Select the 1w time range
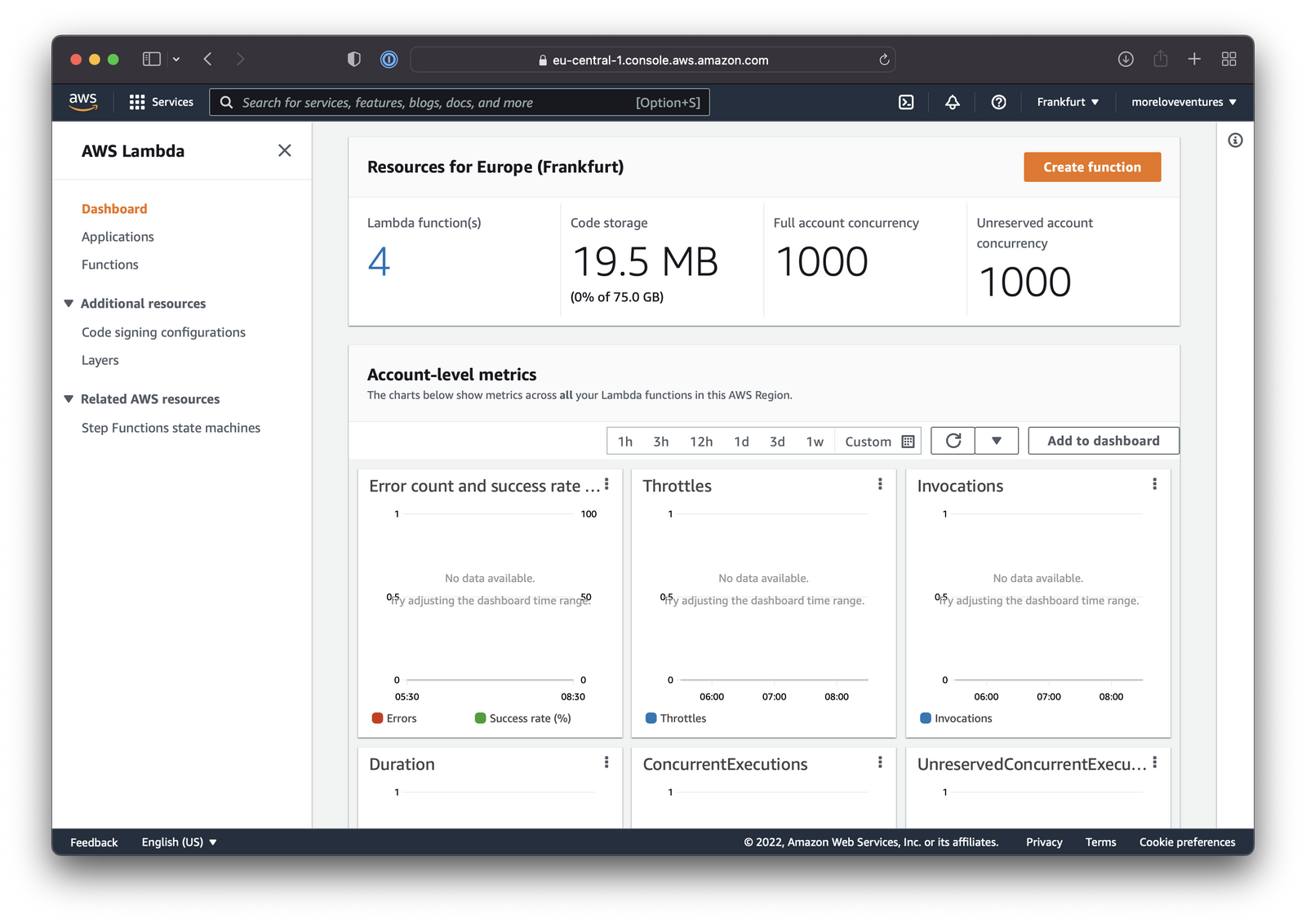Image resolution: width=1306 pixels, height=924 pixels. click(814, 441)
